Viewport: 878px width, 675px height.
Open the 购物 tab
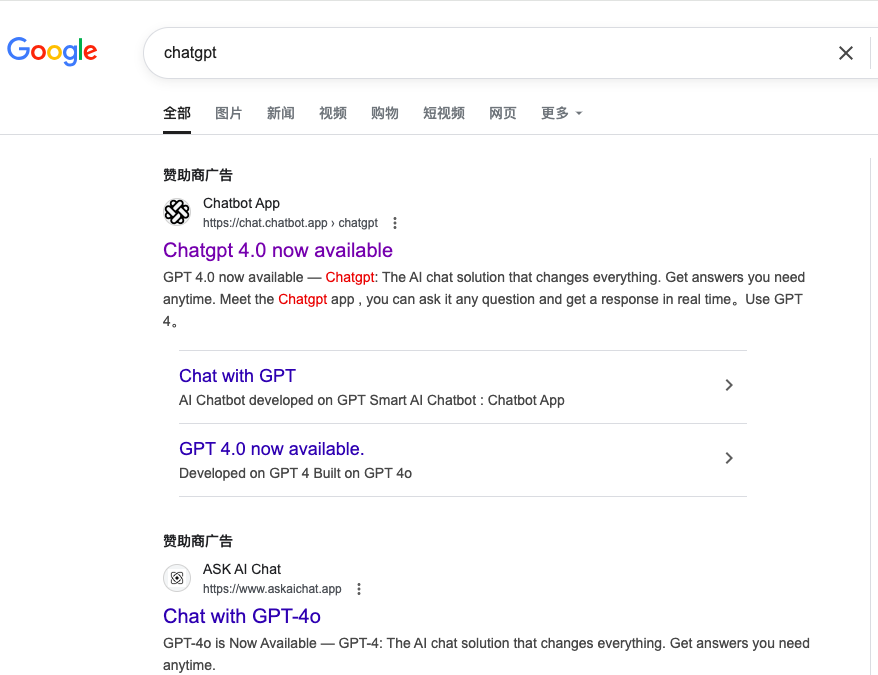(x=385, y=113)
